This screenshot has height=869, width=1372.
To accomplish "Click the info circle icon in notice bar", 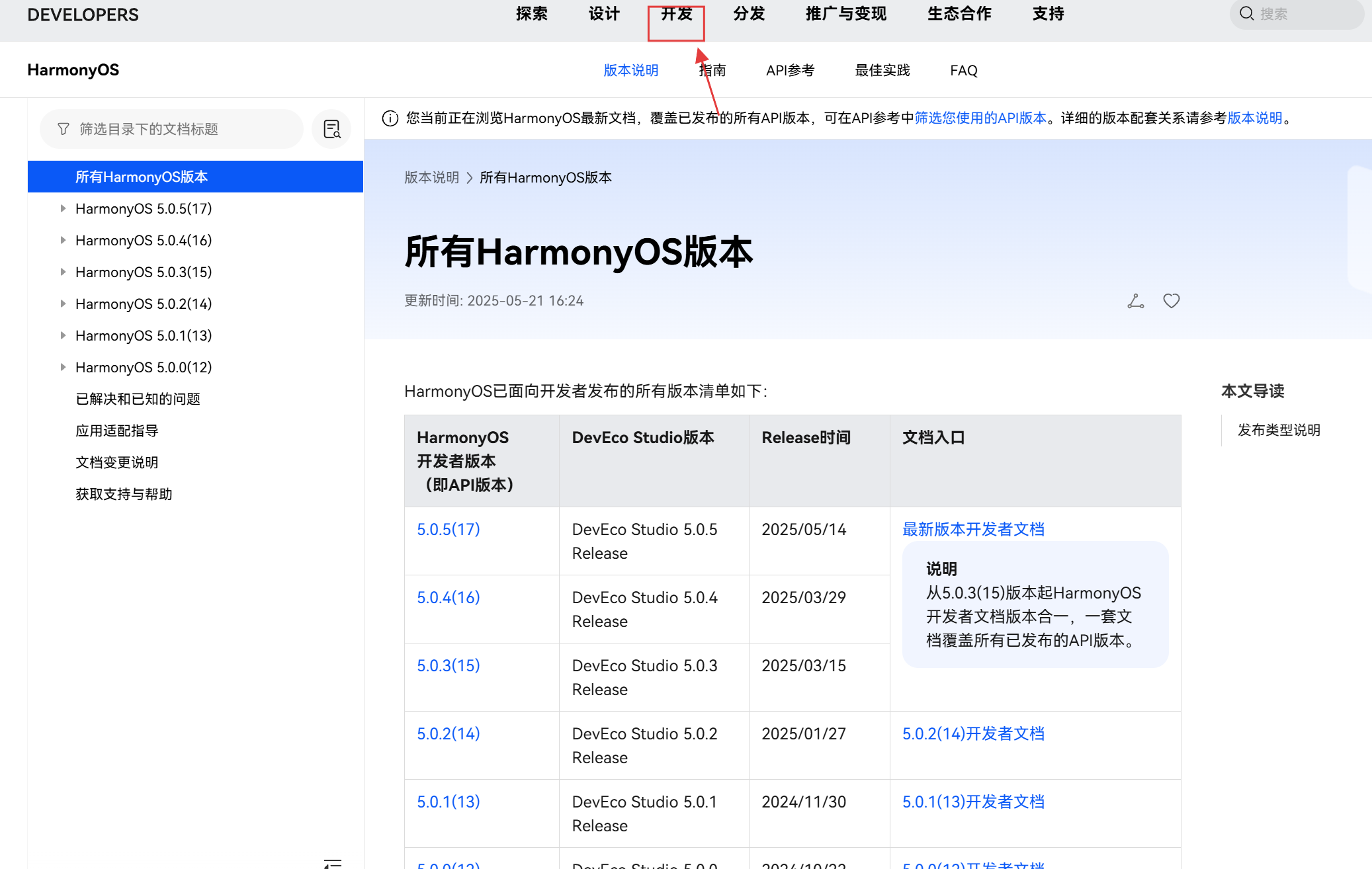I will (x=390, y=118).
